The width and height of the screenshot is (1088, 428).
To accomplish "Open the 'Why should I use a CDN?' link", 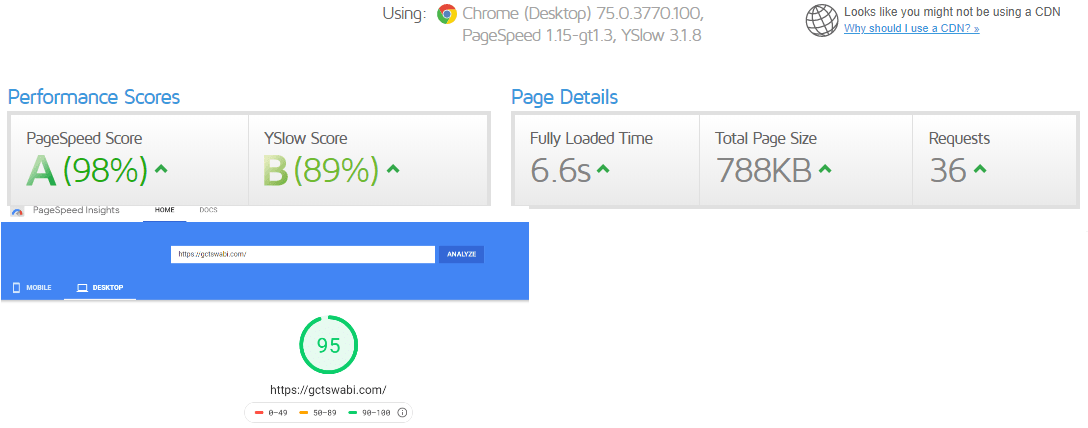I will 911,29.
